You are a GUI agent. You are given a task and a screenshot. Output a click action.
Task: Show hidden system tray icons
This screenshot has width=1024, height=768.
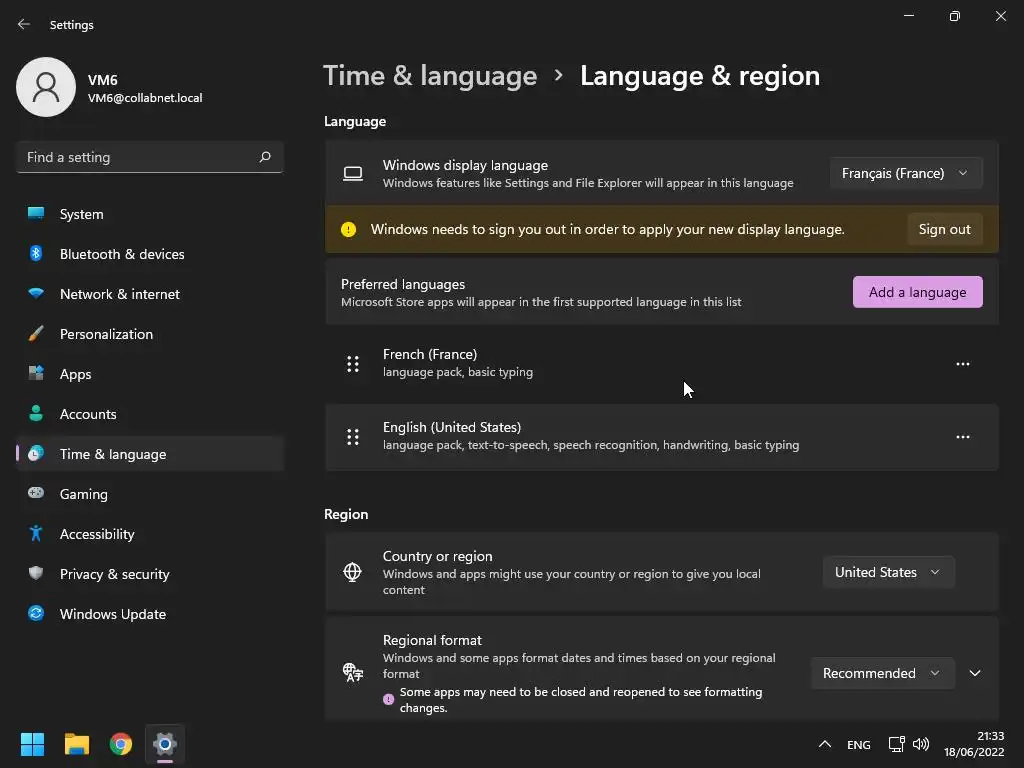[x=825, y=744]
